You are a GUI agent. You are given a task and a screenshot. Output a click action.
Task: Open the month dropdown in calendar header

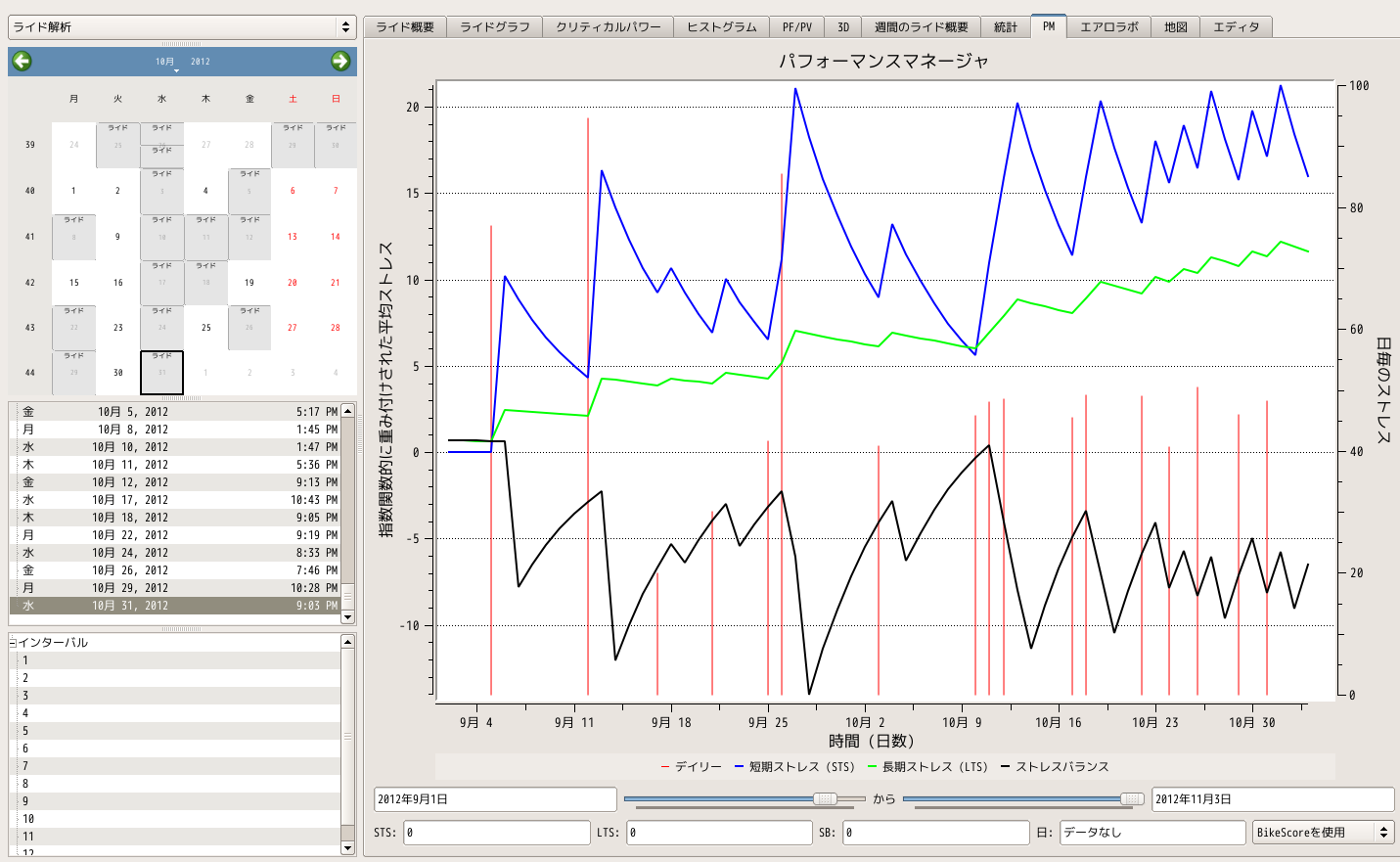165,62
